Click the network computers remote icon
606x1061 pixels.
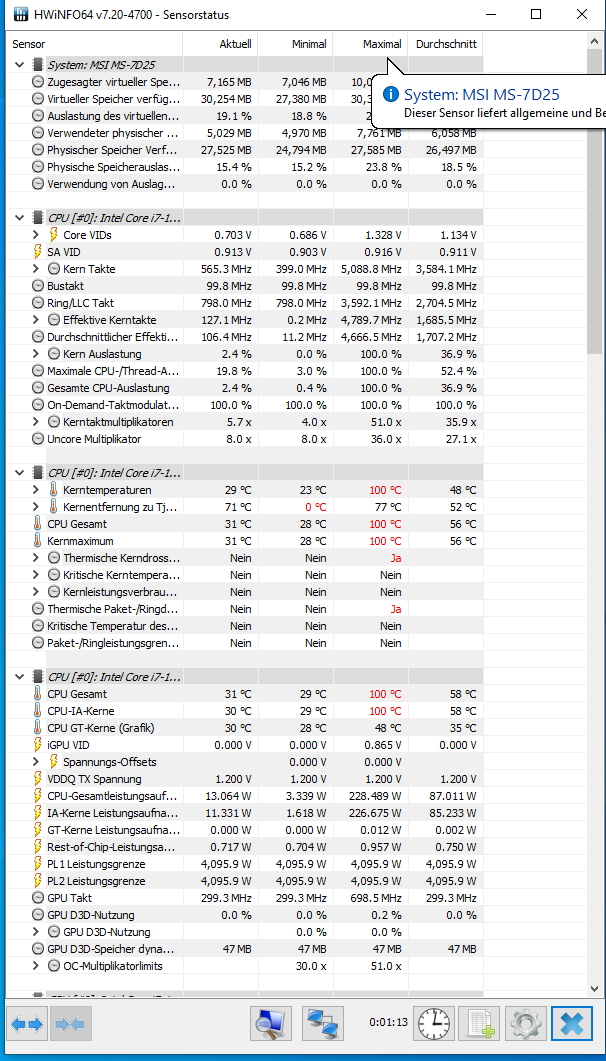[x=323, y=1024]
